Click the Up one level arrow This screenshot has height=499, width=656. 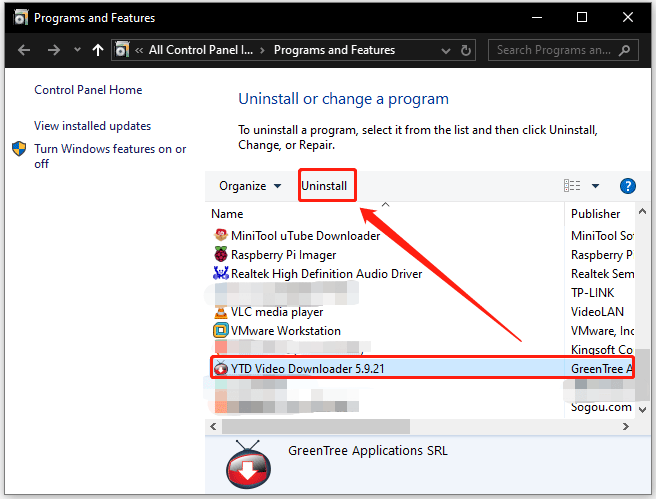tap(97, 50)
